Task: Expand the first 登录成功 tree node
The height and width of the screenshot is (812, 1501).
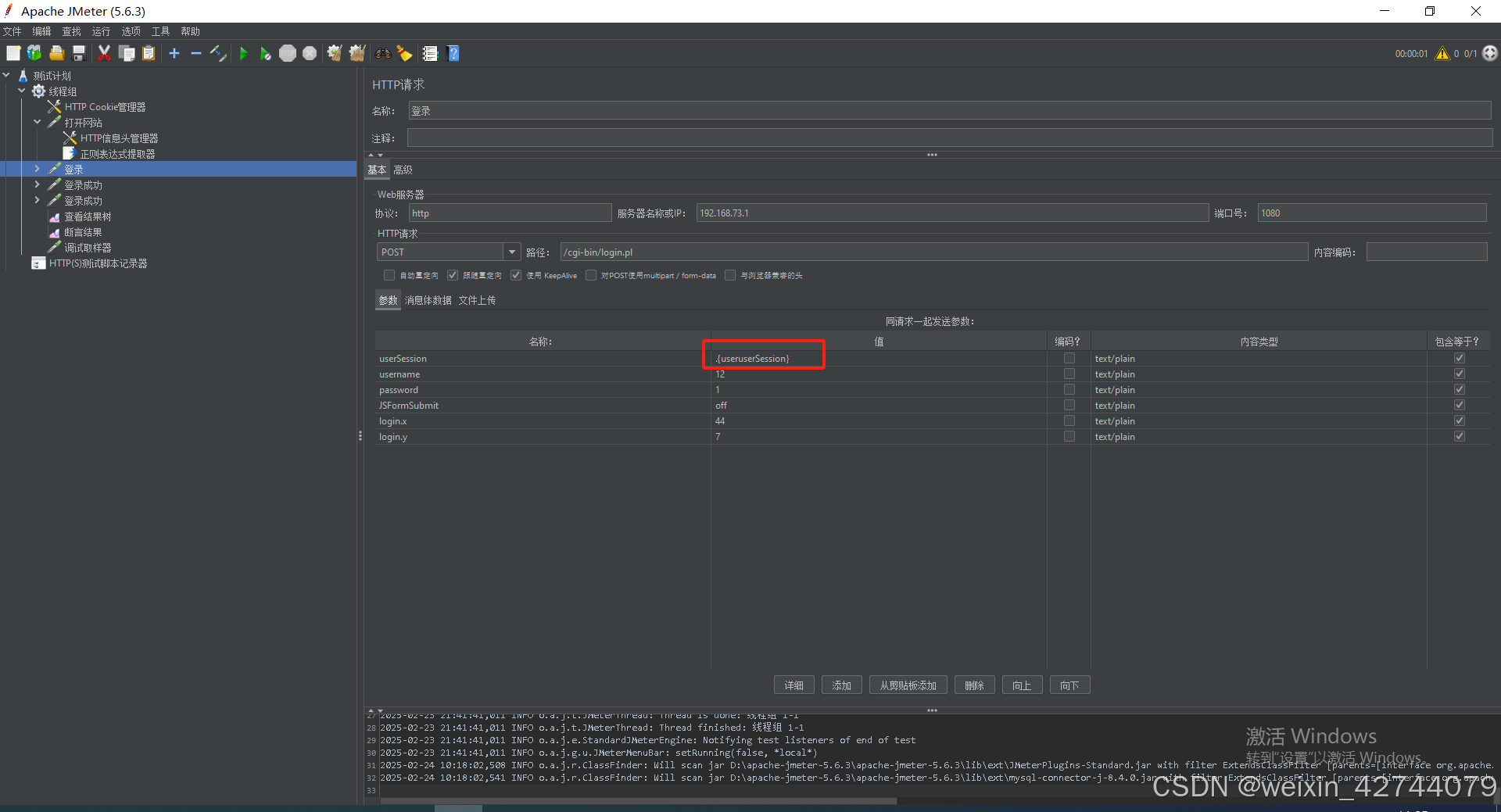Action: click(x=37, y=184)
